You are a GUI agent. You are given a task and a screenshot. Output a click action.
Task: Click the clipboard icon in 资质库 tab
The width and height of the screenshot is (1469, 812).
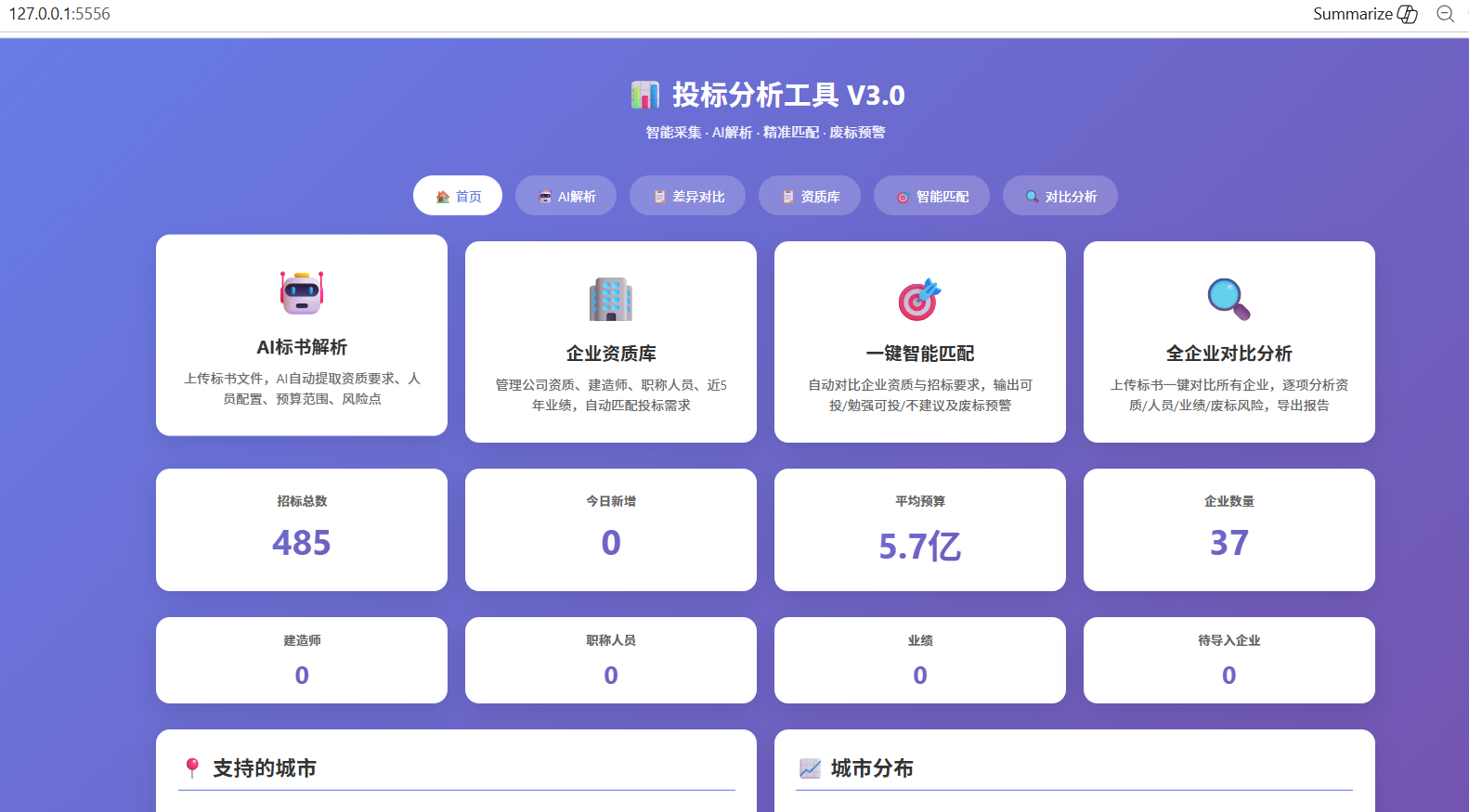pos(787,197)
